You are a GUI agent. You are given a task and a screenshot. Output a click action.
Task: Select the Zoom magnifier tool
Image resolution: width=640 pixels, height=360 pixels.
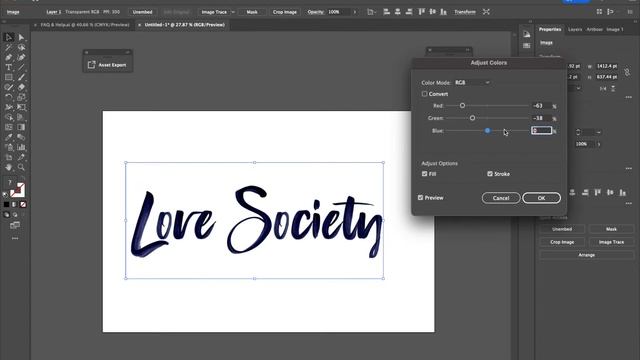[x=21, y=167]
